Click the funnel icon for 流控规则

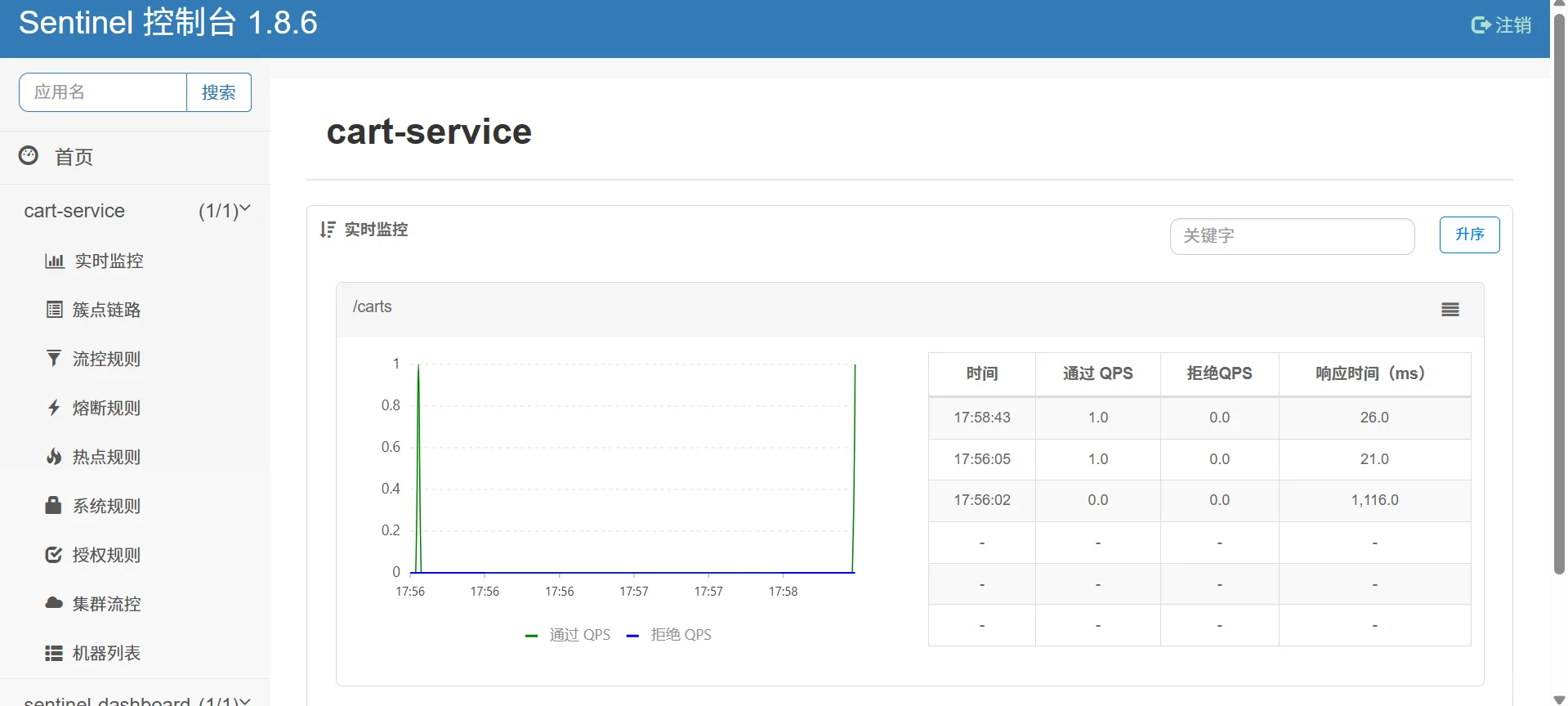click(x=54, y=358)
